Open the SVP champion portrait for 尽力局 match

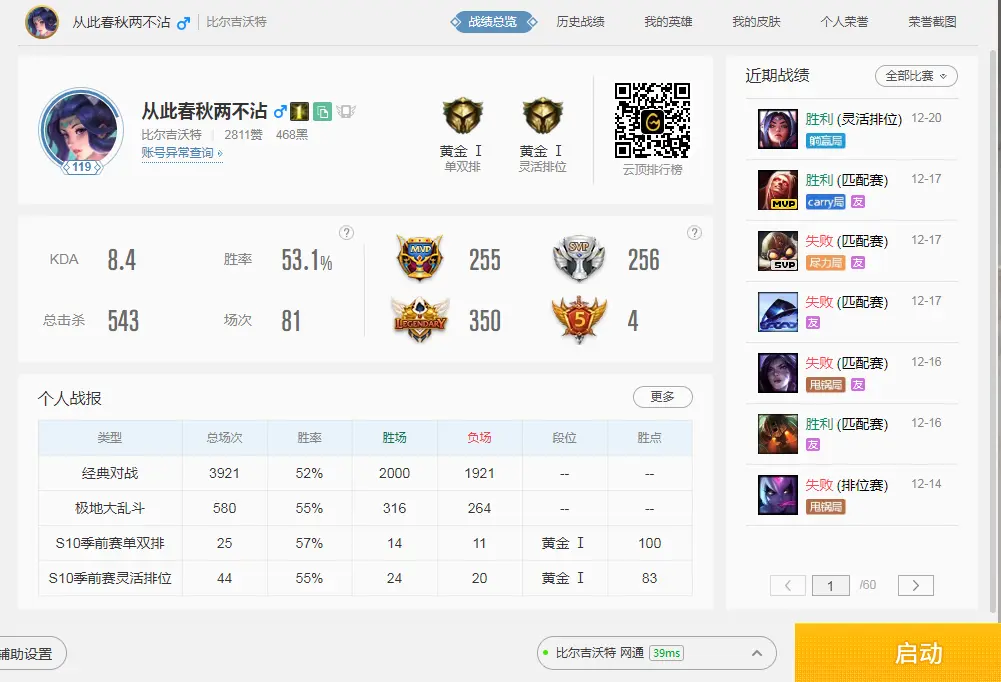[778, 251]
